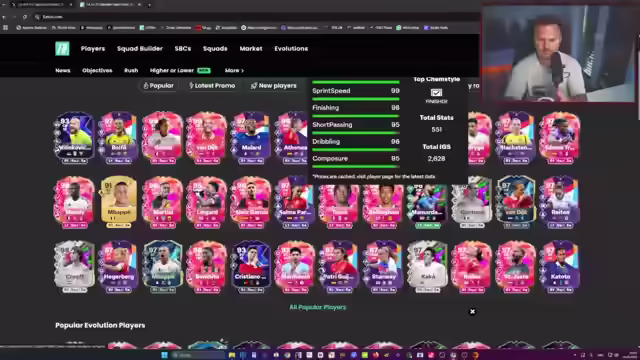640x360 pixels.
Task: Open the Kaká icon card
Action: [427, 267]
